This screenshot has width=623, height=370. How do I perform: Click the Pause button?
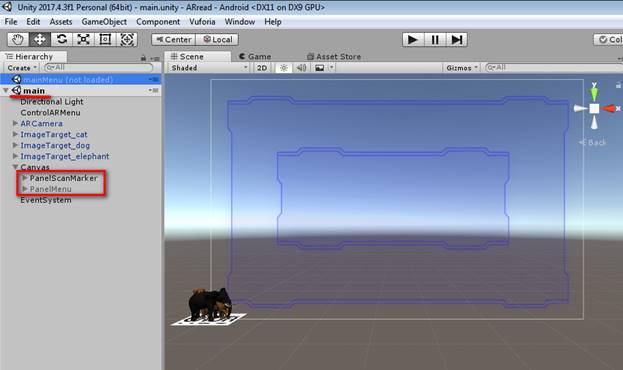[435, 40]
